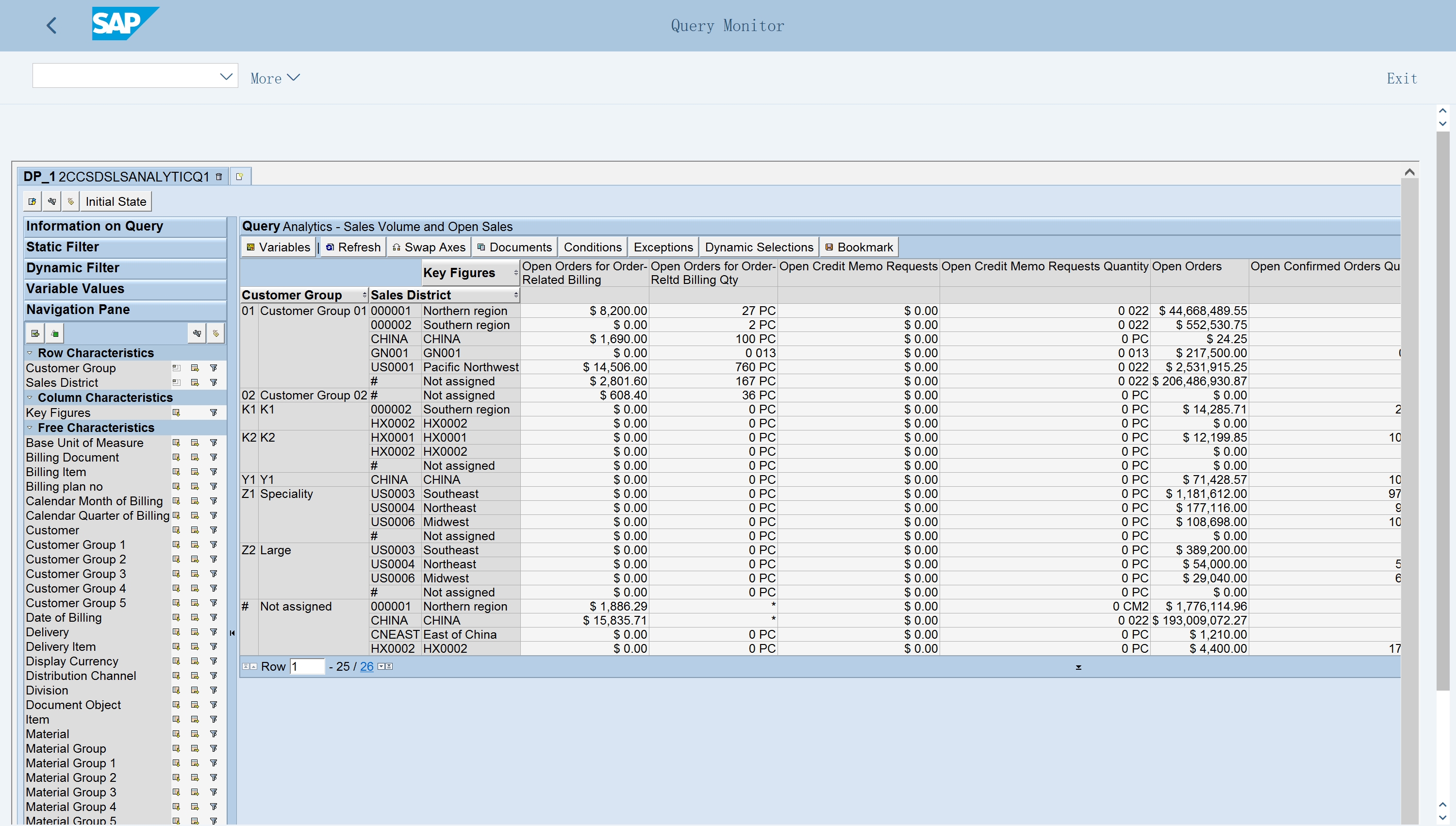Click the export icon beside Billing Document
Image resolution: width=1456 pixels, height=826 pixels.
pyautogui.click(x=195, y=457)
